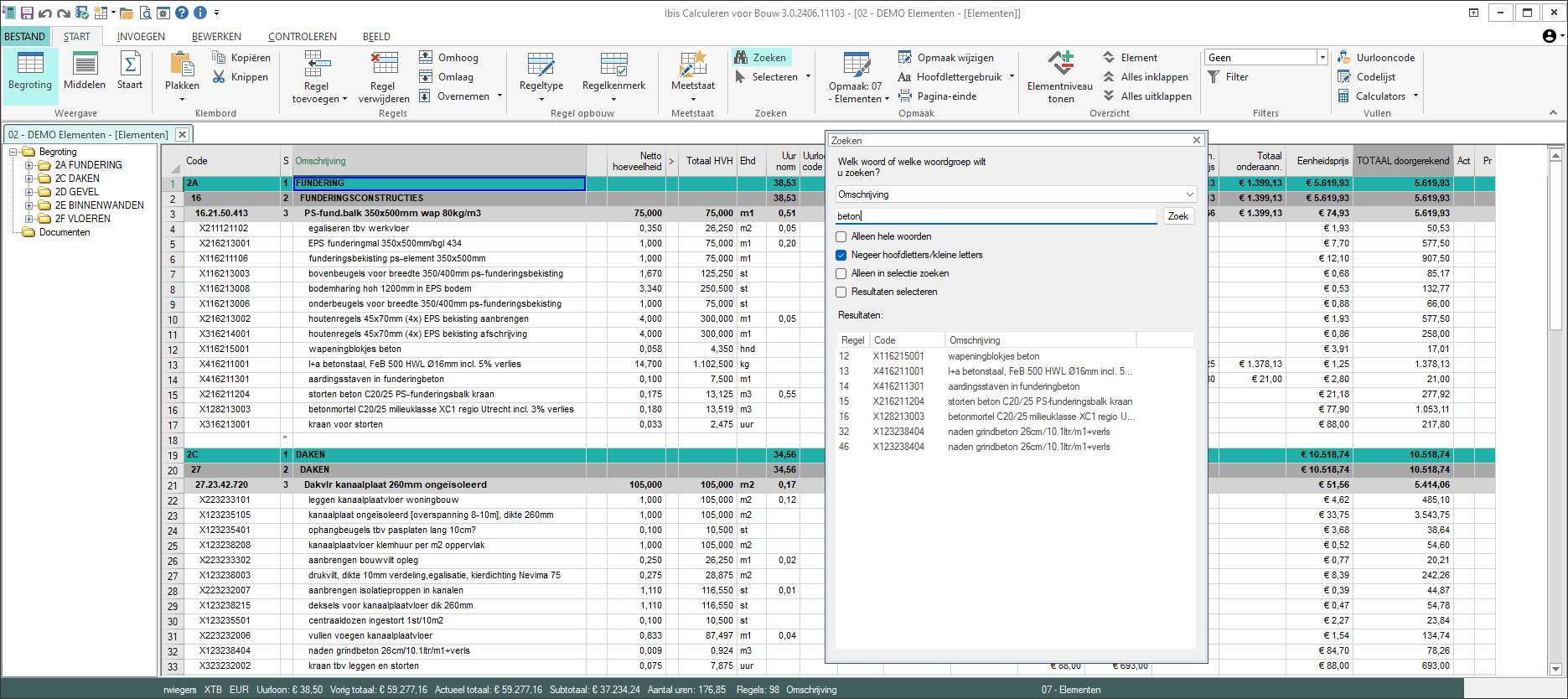Click Regel verwijderen icon
This screenshot has height=699, width=1568.
[384, 77]
